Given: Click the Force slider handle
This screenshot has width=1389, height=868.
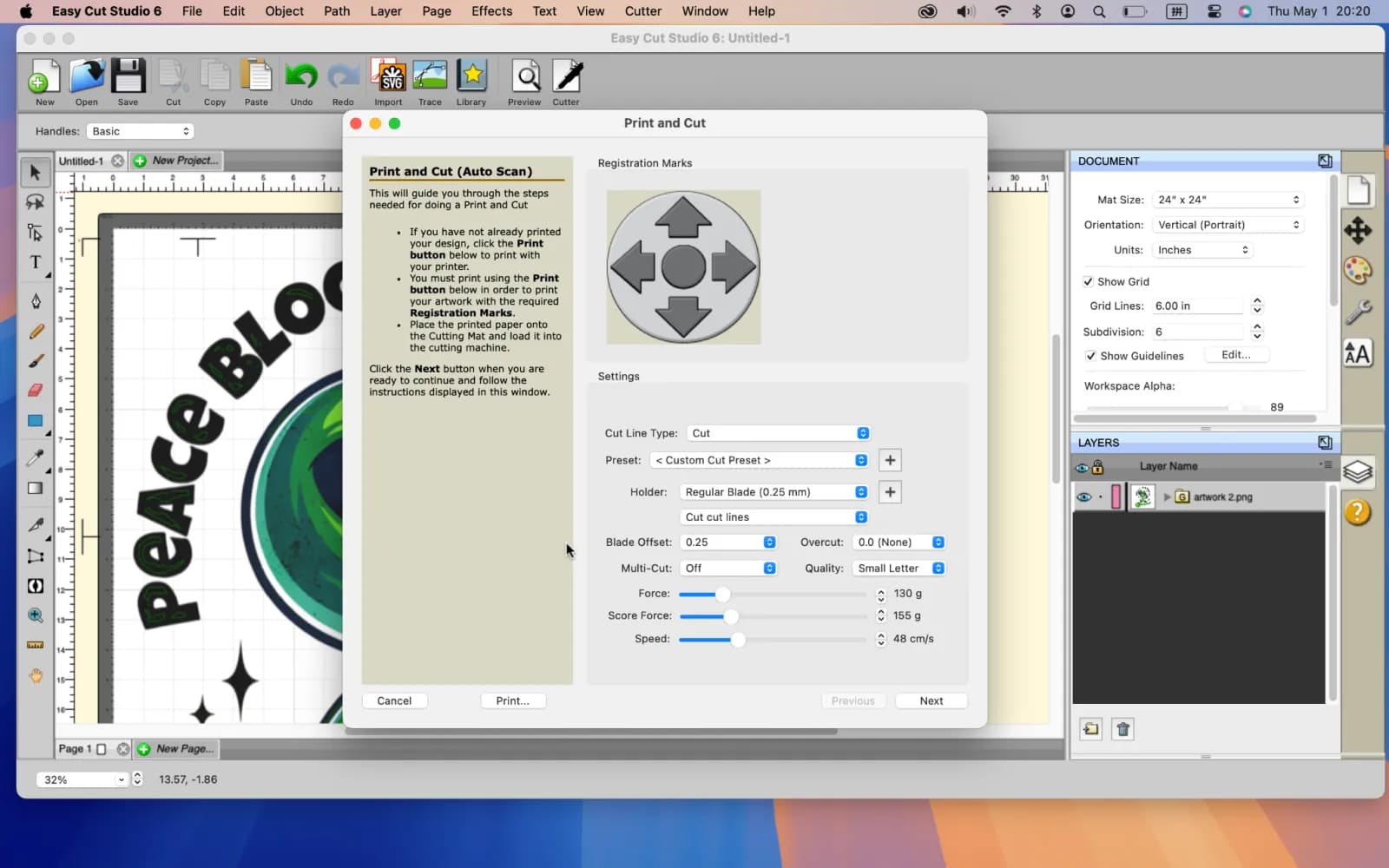Looking at the screenshot, I should (722, 595).
